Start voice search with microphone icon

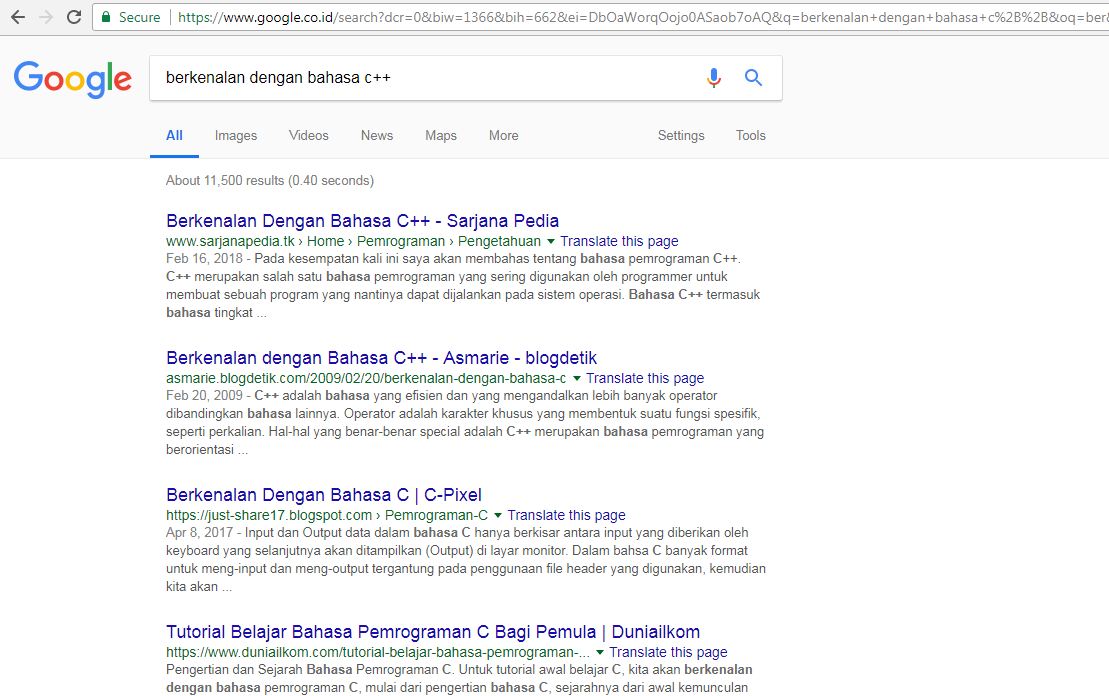click(714, 77)
